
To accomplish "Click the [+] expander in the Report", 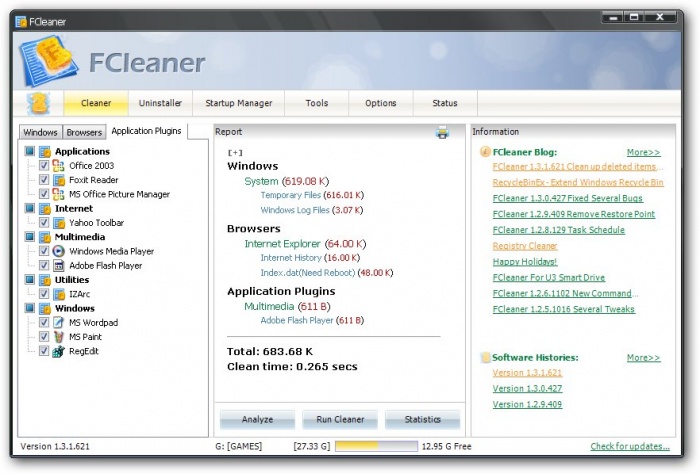I will tap(235, 153).
